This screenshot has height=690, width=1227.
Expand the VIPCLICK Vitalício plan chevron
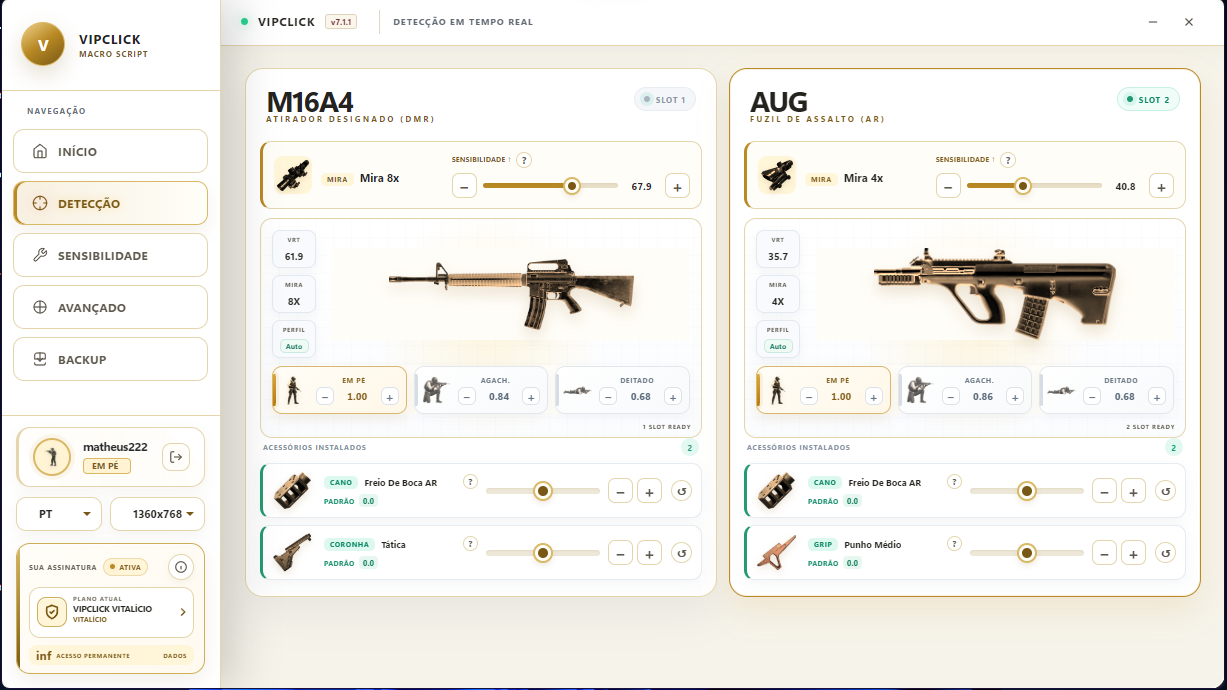182,612
